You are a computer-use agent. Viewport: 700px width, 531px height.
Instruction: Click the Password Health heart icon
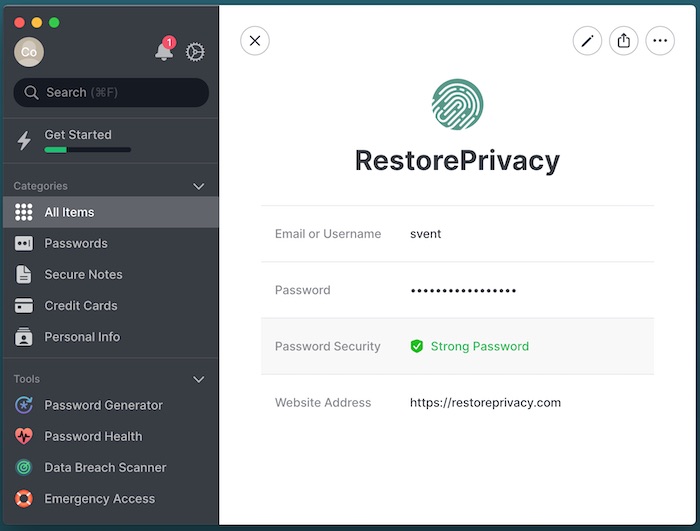tap(24, 436)
